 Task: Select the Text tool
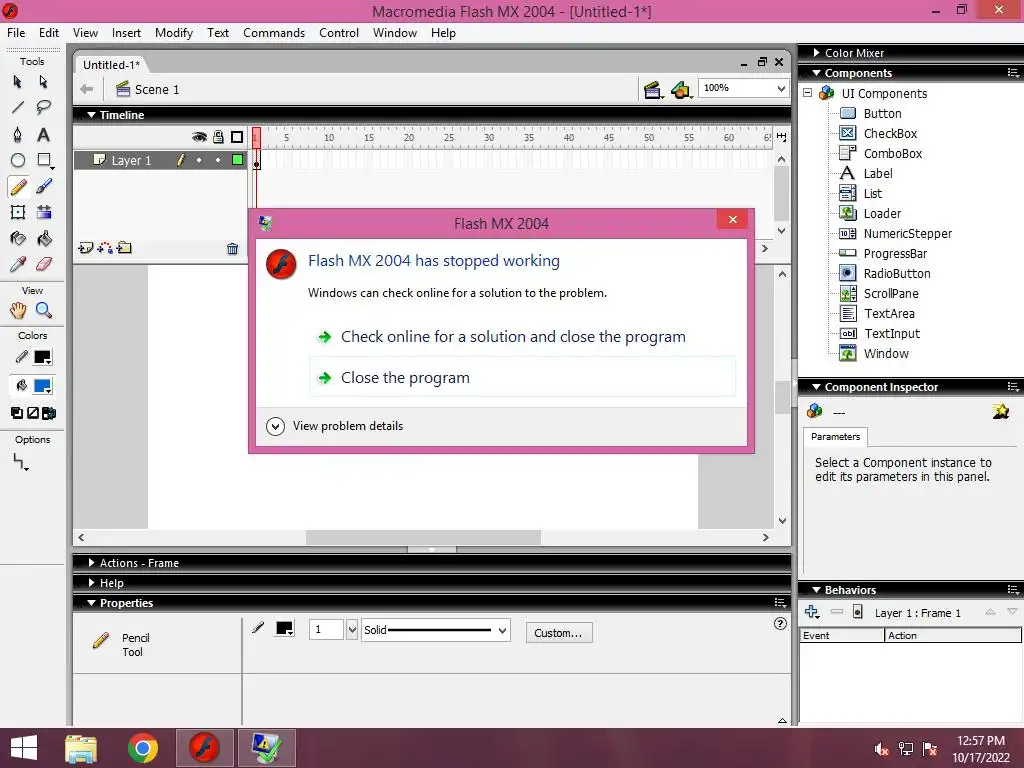coord(43,135)
